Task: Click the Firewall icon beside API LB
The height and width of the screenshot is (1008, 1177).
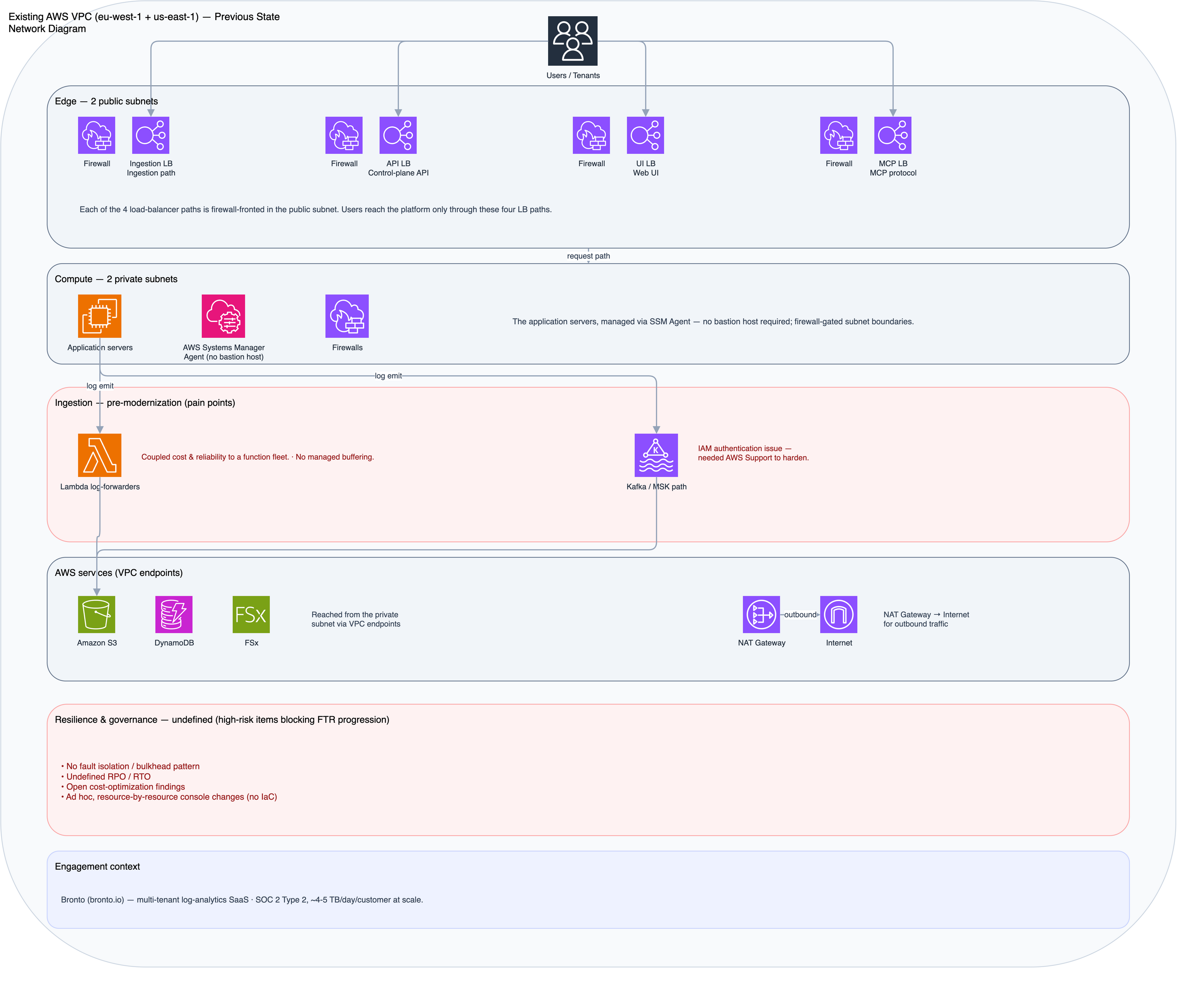Action: tap(344, 135)
